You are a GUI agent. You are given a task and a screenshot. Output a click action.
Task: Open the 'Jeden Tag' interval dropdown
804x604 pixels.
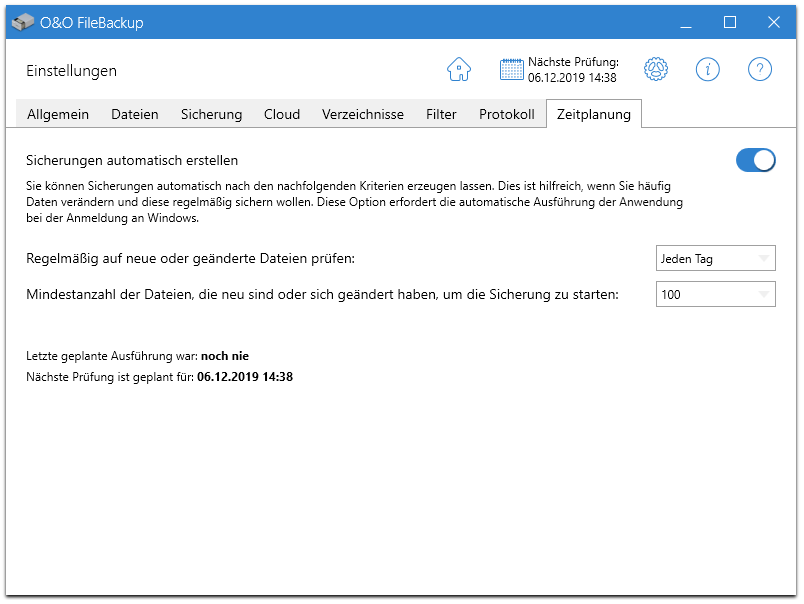(715, 258)
